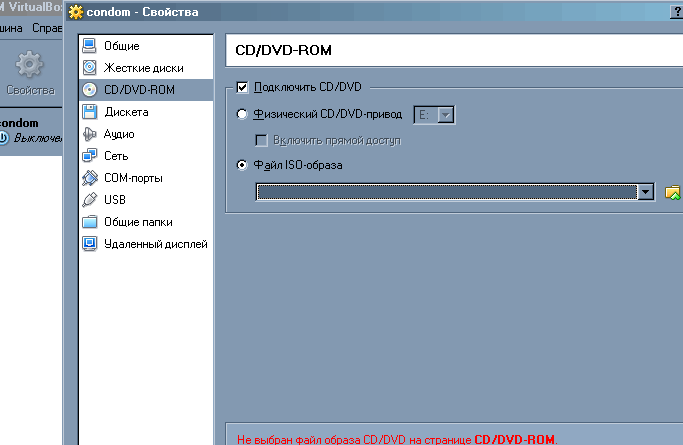Click the red CD/DVD-ROM link in warning
The image size is (683, 445).
514,439
